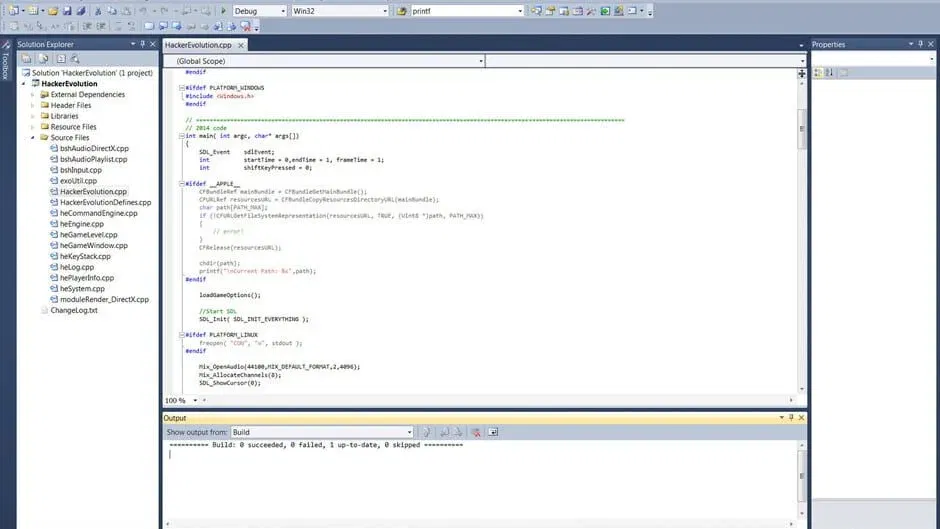Toggle auto-hide pin on Output panel
This screenshot has width=940, height=529.
[790, 418]
